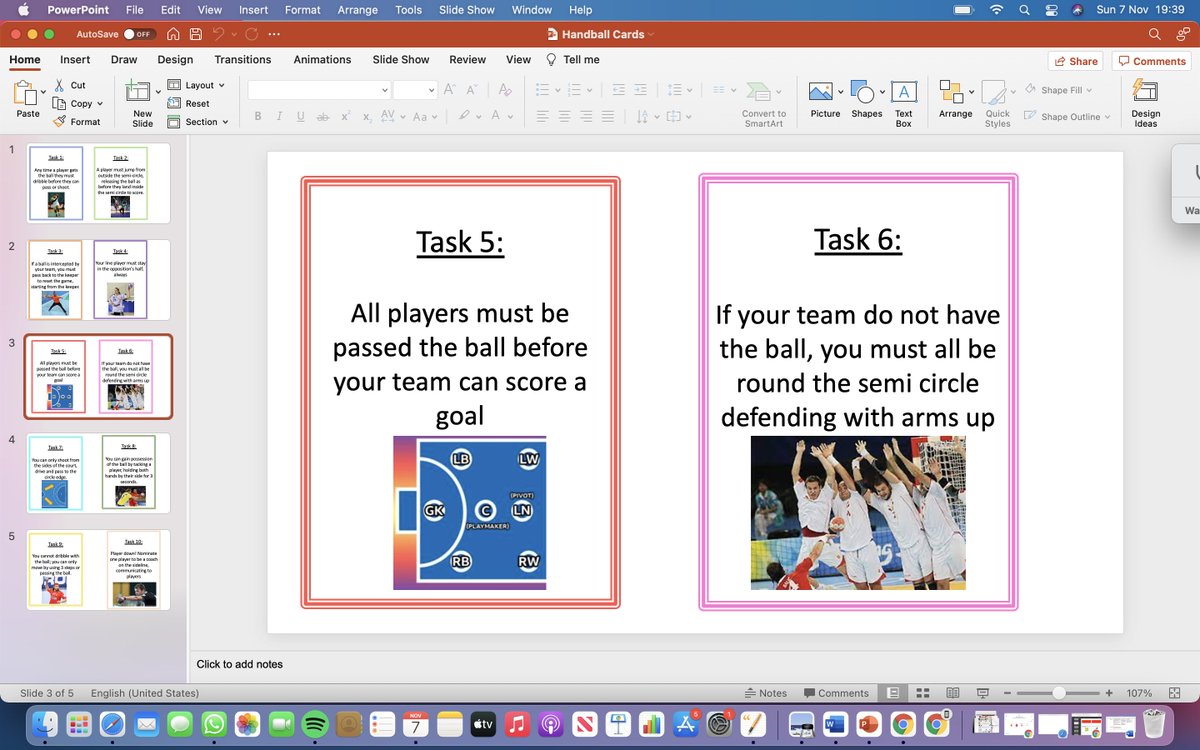Open the Shapes gallery
Viewport: 1200px width, 750px height.
coord(866,101)
